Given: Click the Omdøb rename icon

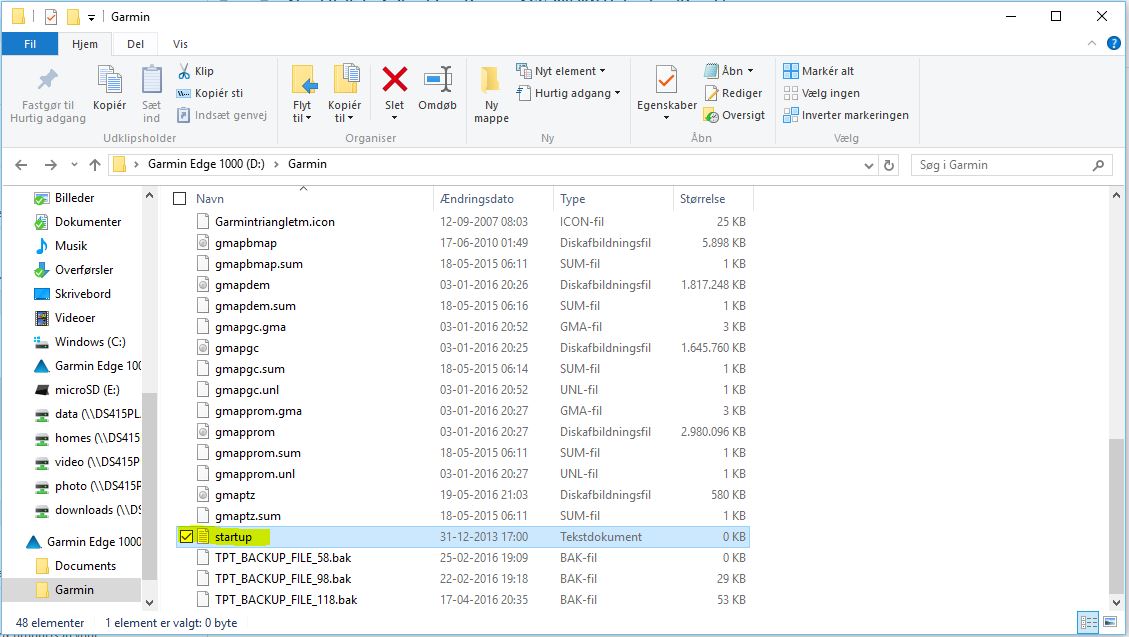Looking at the screenshot, I should point(438,79).
